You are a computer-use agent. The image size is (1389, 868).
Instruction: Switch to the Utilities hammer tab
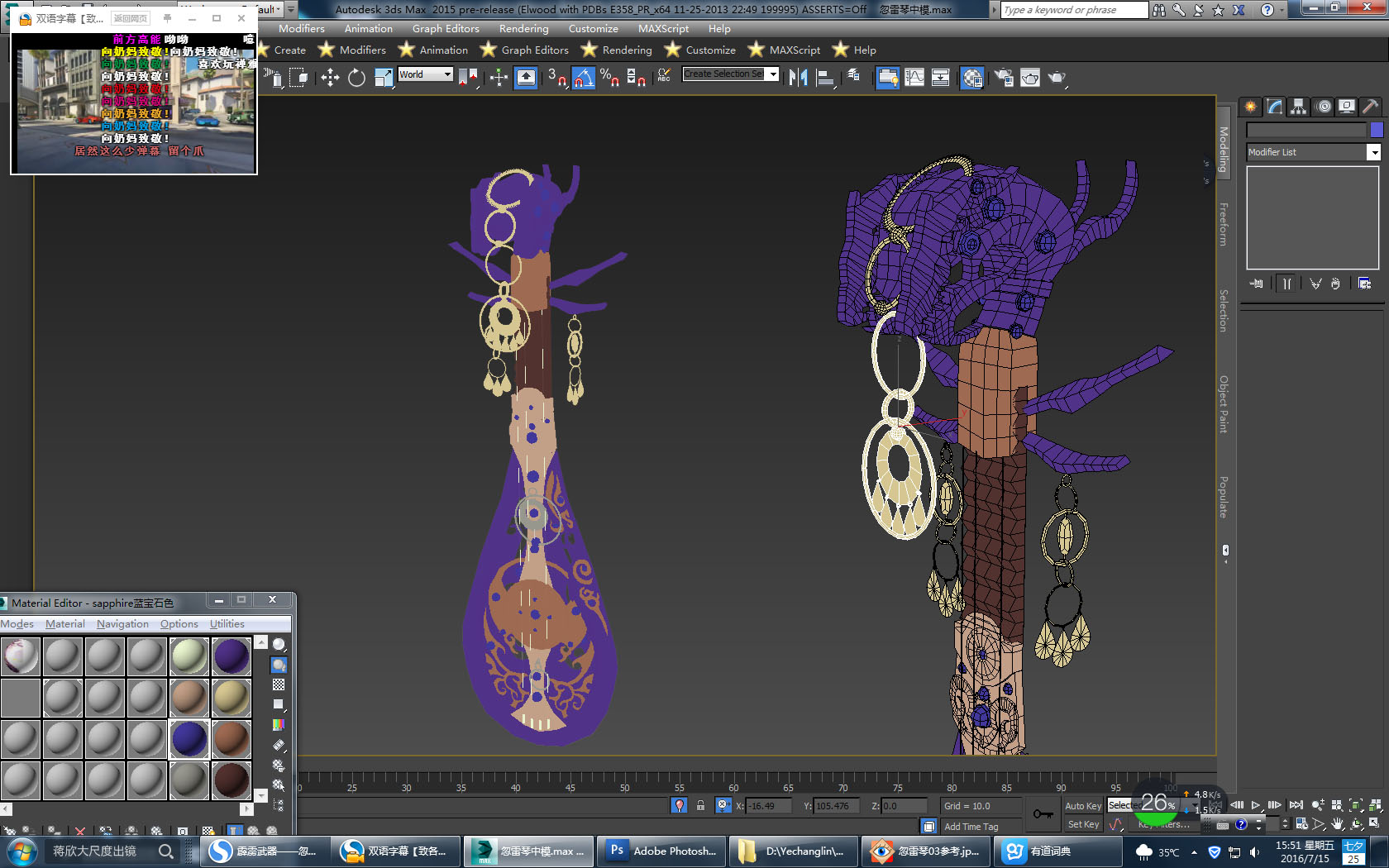click(x=1371, y=107)
